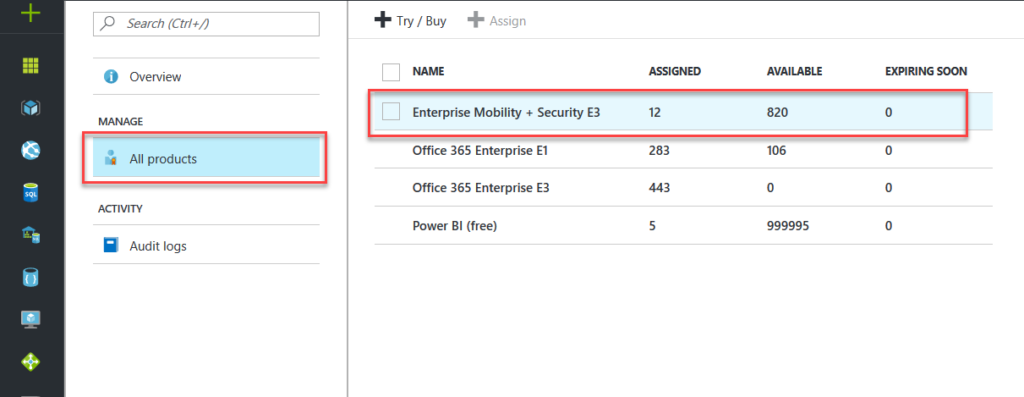This screenshot has height=397, width=1024.
Task: Open Power BI (free) product
Action: pos(455,226)
